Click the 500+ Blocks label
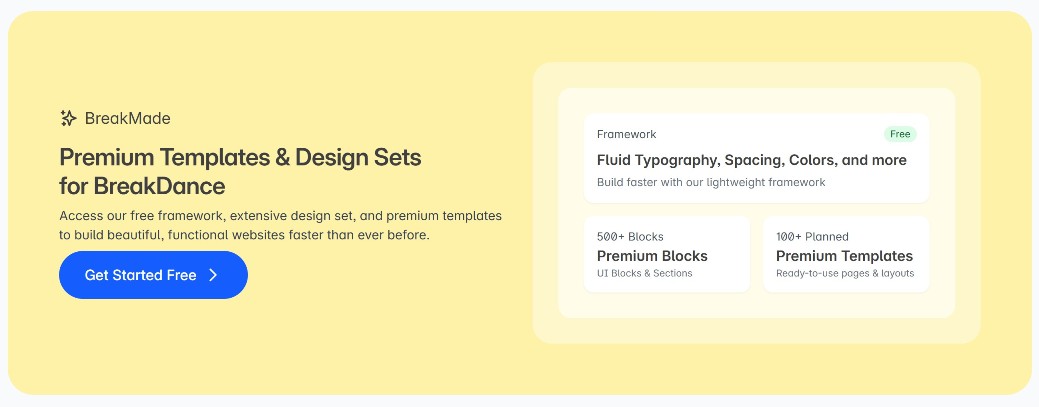1039x407 pixels. tap(630, 237)
